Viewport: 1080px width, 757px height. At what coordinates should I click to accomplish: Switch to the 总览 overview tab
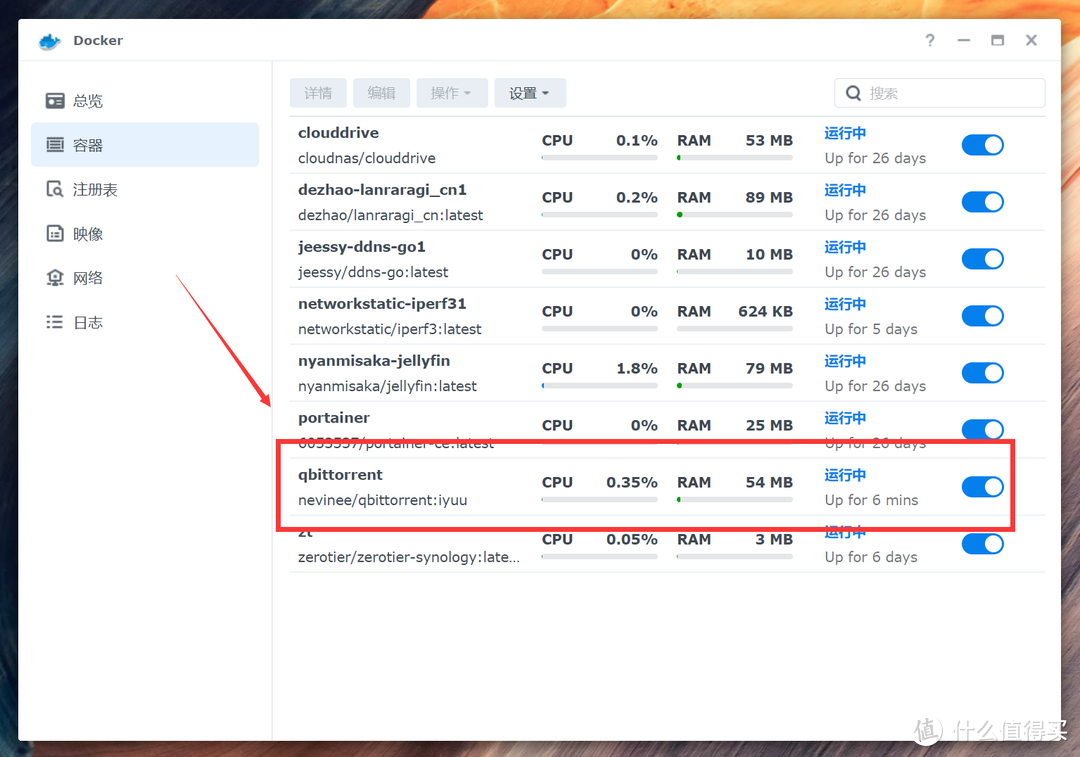145,101
